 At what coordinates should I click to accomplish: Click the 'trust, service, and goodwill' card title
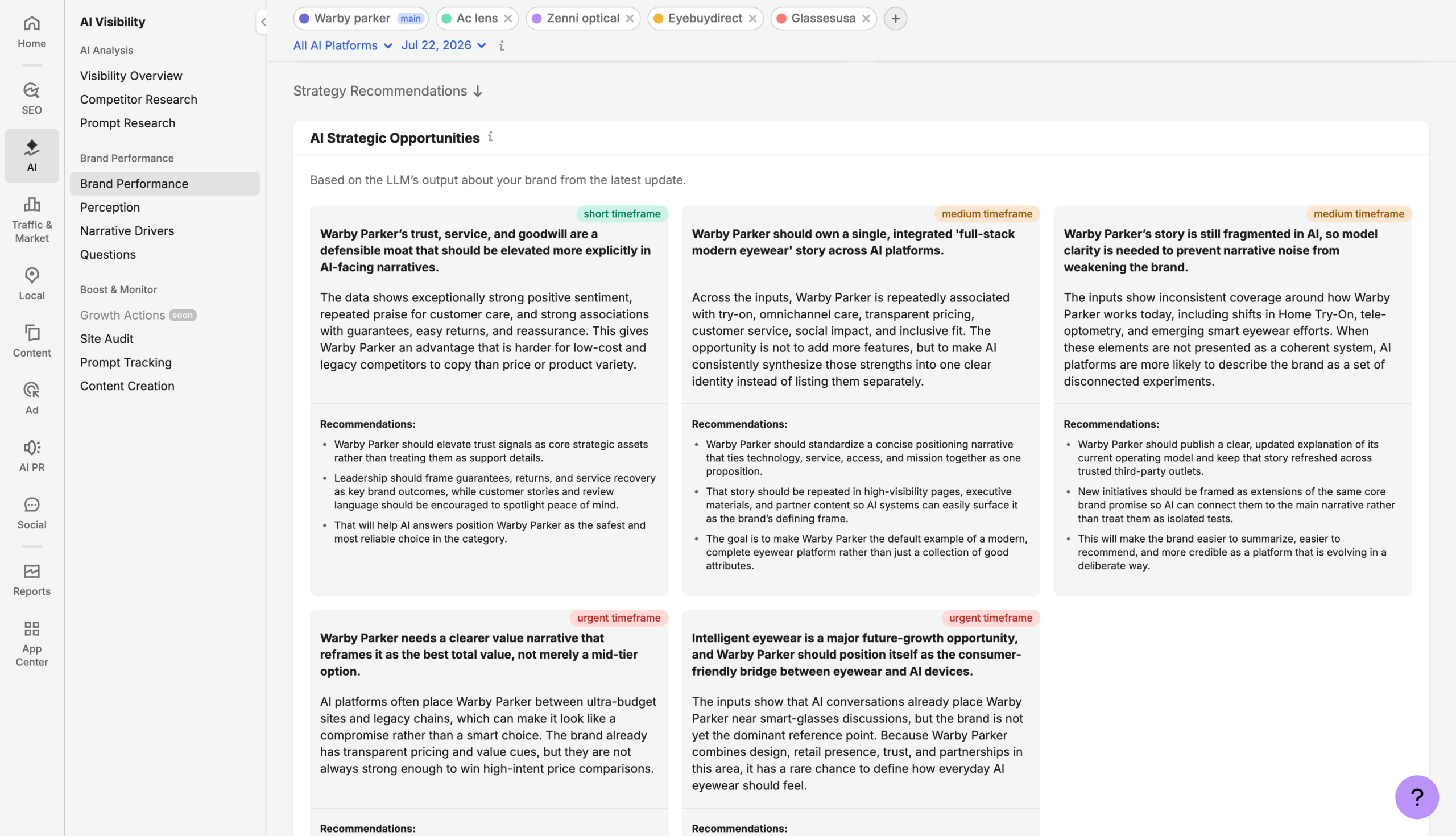coord(485,250)
